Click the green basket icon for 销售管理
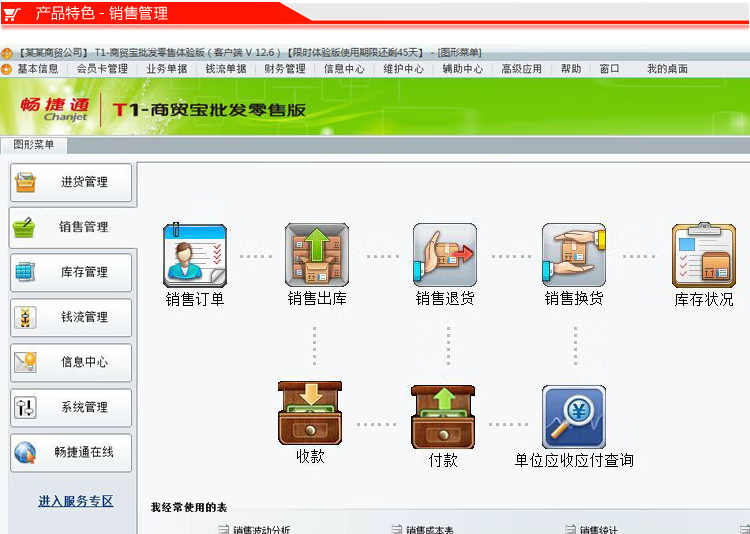 pos(24,227)
